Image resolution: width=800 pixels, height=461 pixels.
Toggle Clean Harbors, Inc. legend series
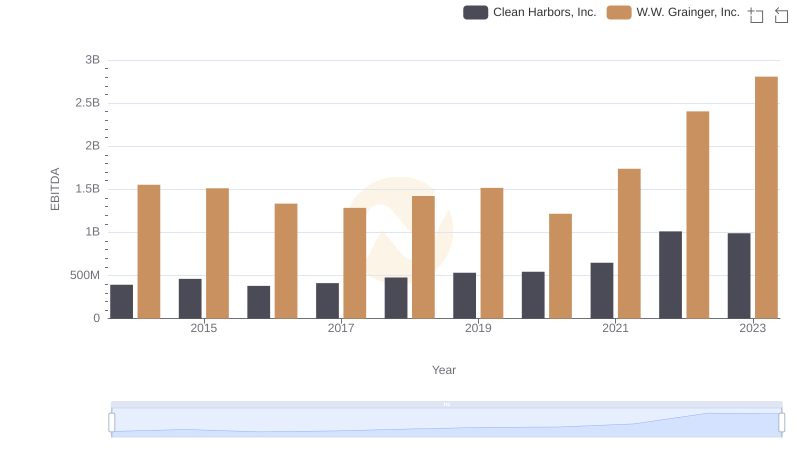(x=530, y=12)
